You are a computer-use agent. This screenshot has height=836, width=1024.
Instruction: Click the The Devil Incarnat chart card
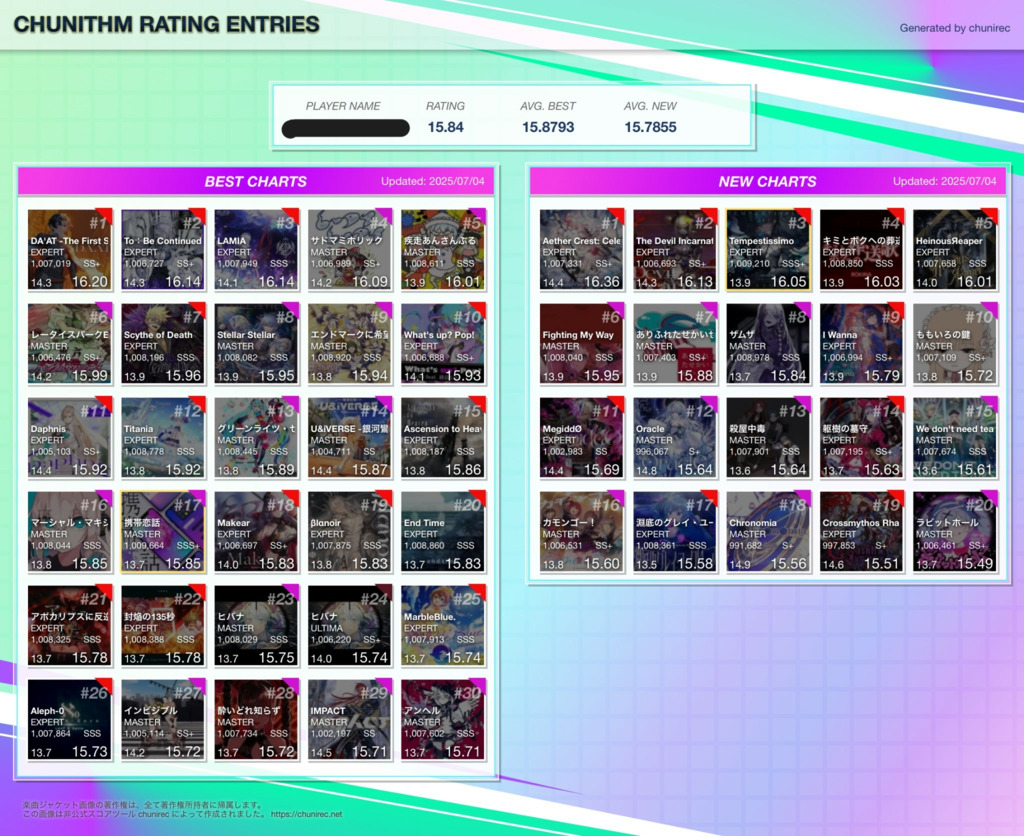coord(675,249)
